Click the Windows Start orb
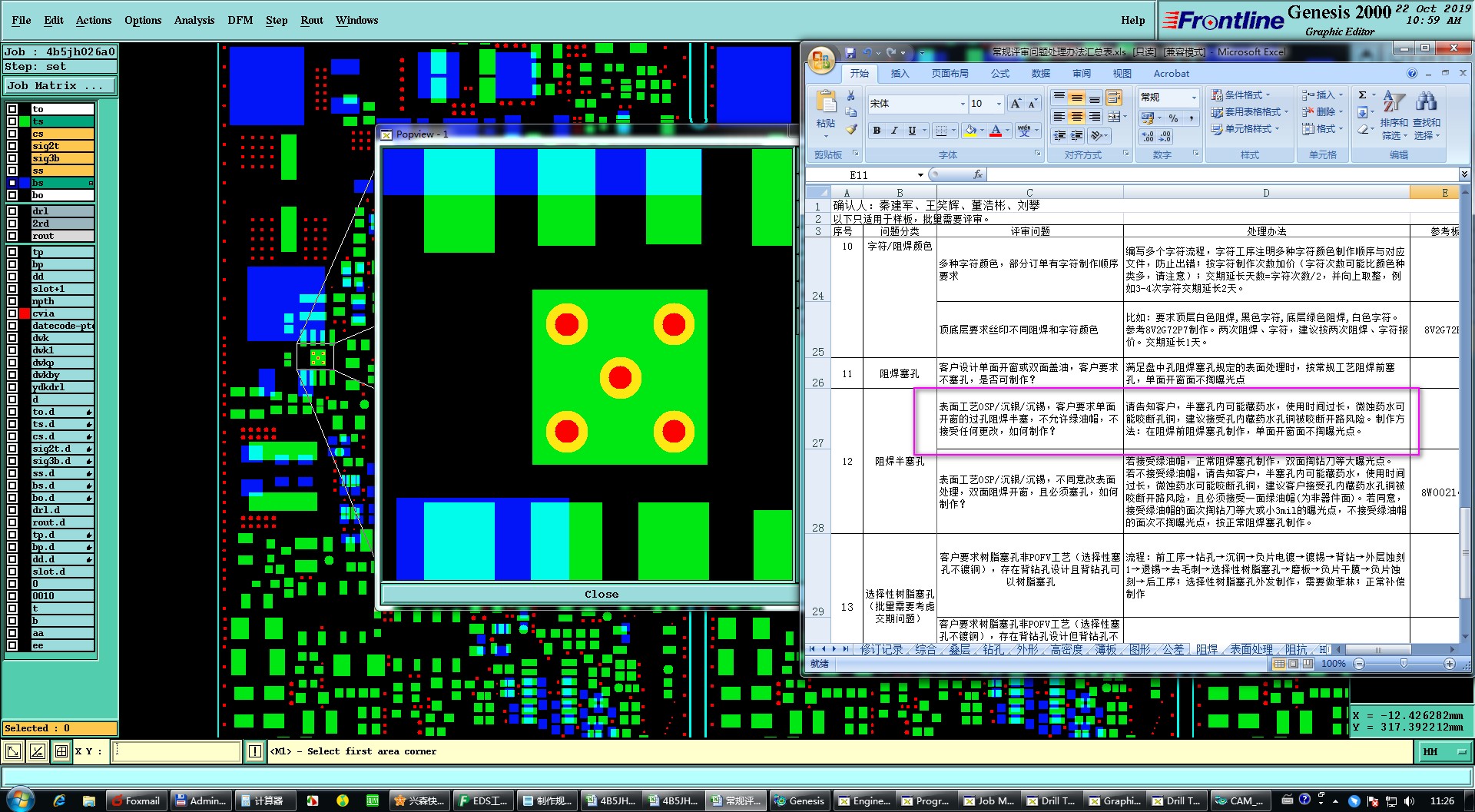Screen dimensions: 1475x812 tap(19, 799)
